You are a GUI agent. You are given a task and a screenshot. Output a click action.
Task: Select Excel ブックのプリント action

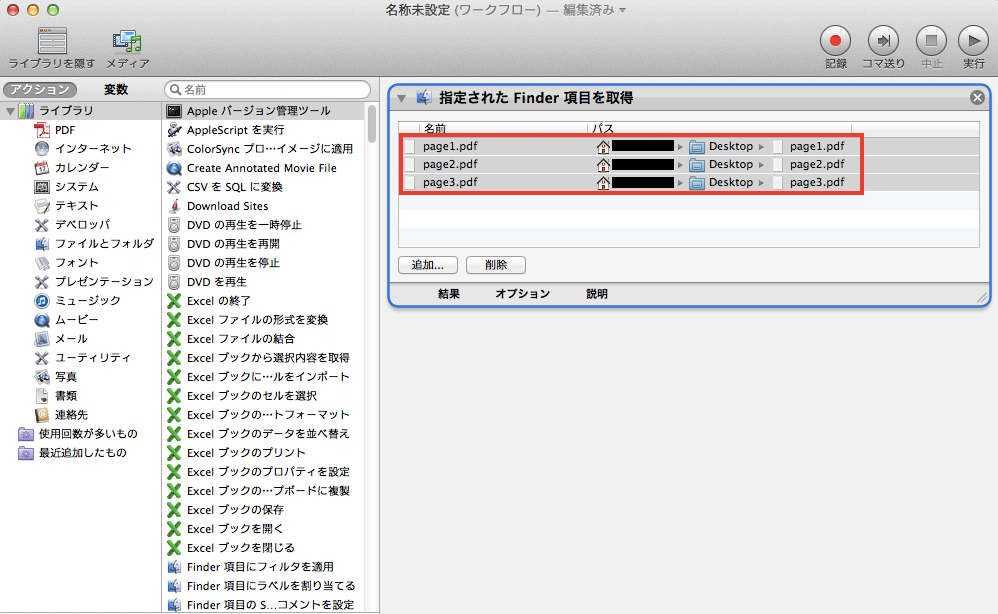(x=264, y=453)
